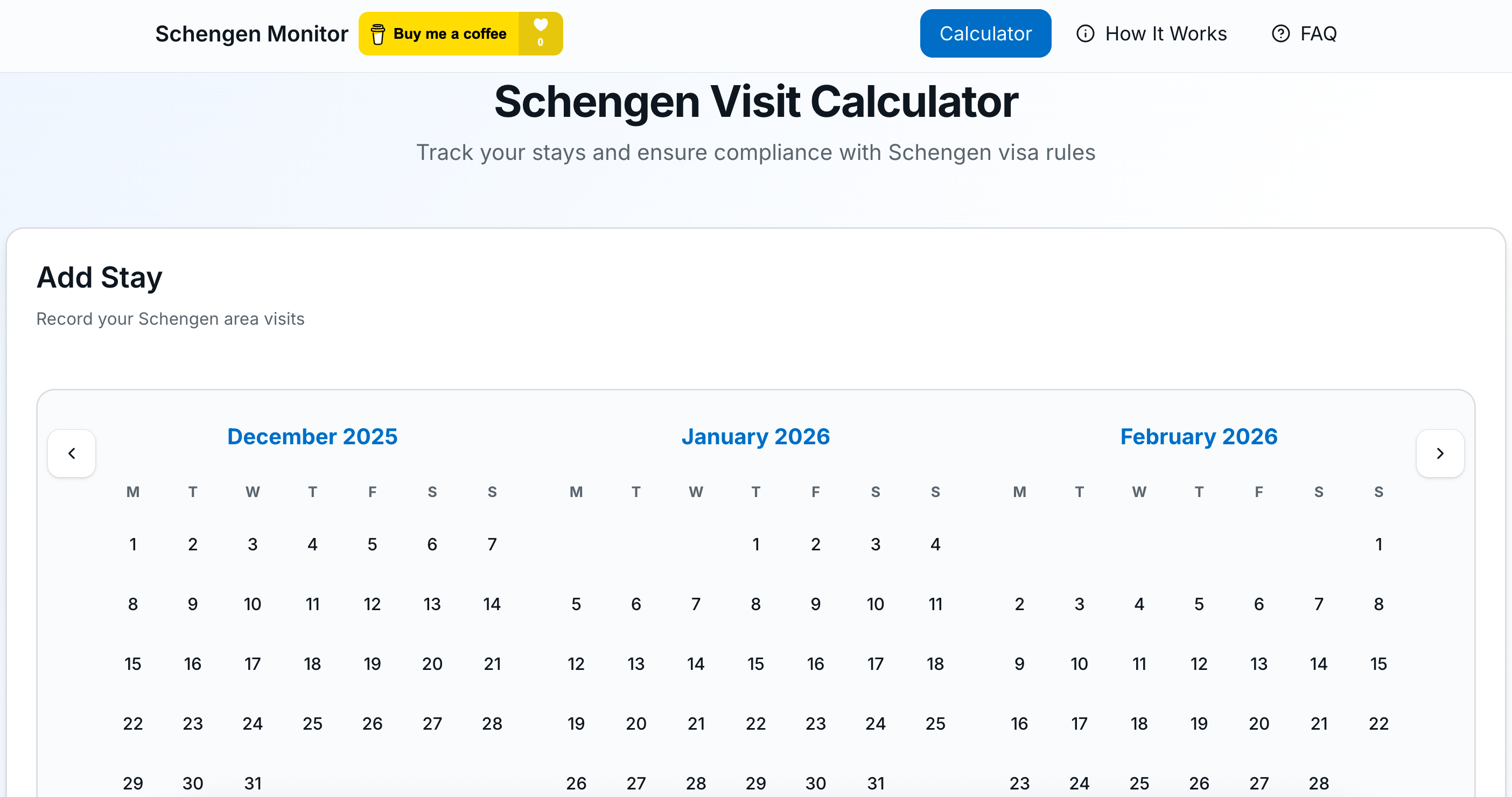Click the December 2025 month heading
Viewport: 1512px width, 797px height.
coord(312,437)
